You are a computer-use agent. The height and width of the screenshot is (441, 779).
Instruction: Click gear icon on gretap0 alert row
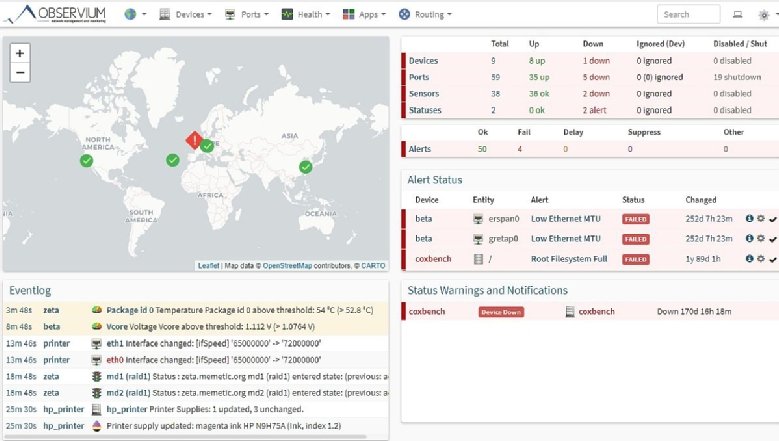coord(761,239)
